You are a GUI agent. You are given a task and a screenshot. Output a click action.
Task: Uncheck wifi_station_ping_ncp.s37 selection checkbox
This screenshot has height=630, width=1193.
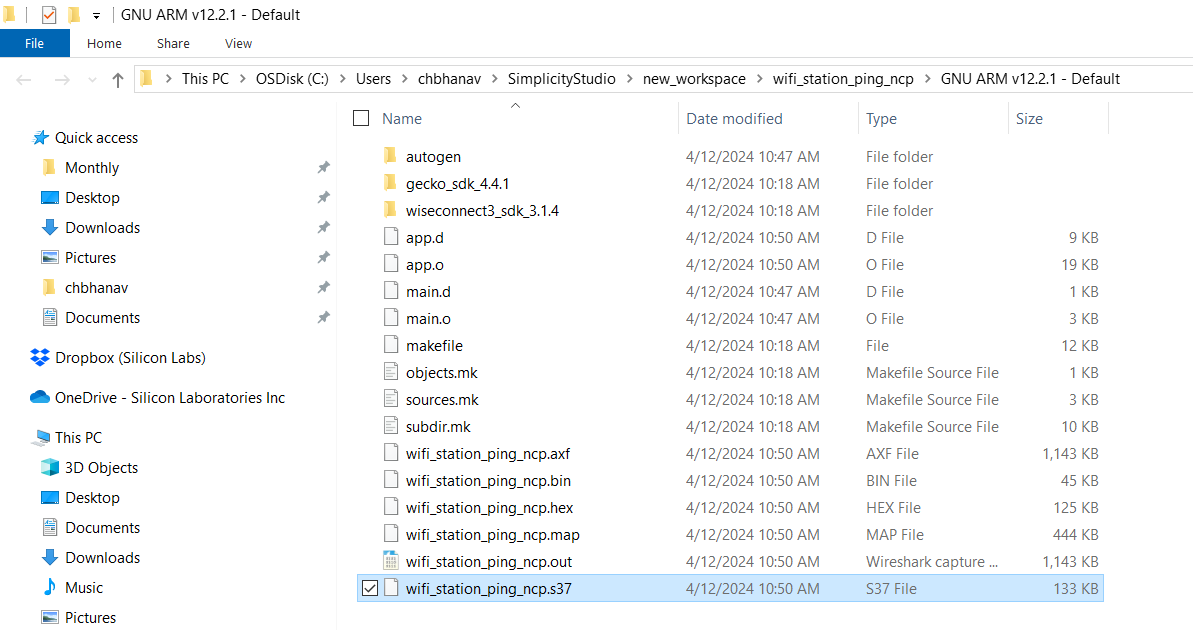pyautogui.click(x=370, y=588)
